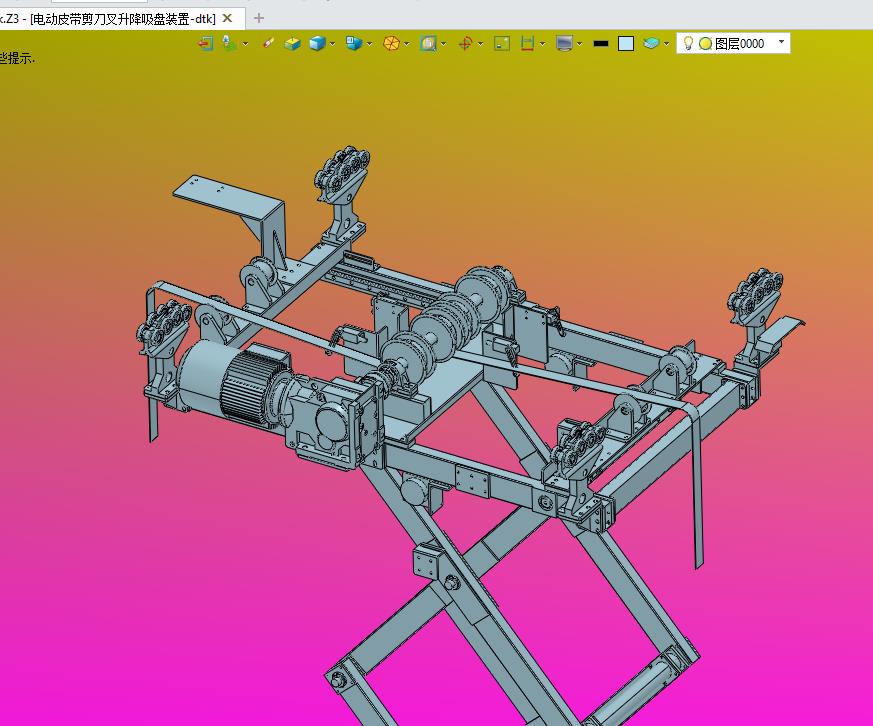
Task: Click the light blue face color swatch
Action: click(626, 43)
